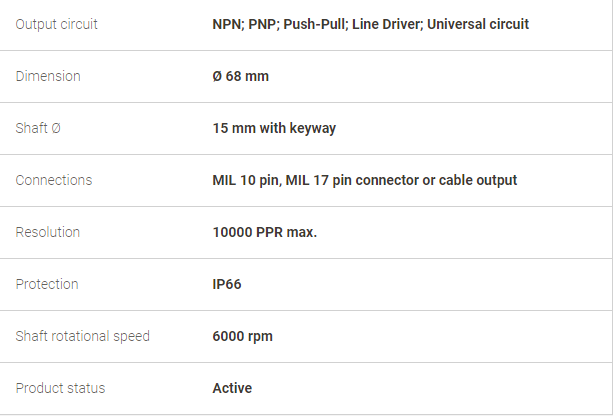Select the 10000 PPR max. value
Image resolution: width=613 pixels, height=416 pixels.
[264, 232]
